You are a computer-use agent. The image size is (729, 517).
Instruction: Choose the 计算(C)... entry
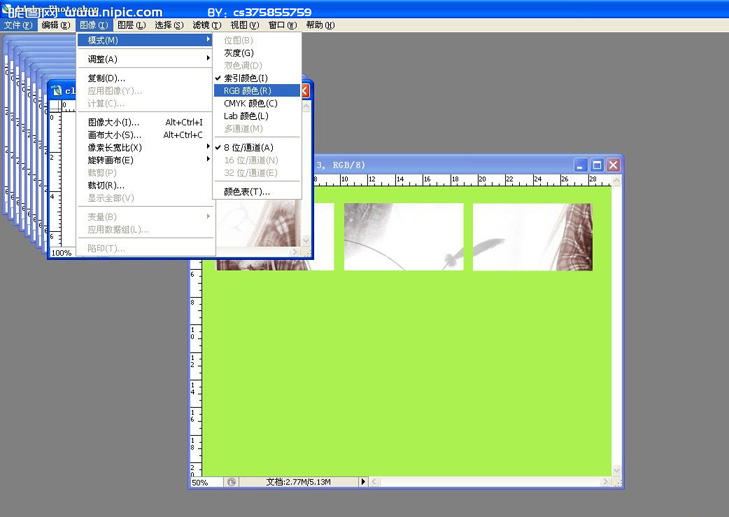(x=145, y=103)
